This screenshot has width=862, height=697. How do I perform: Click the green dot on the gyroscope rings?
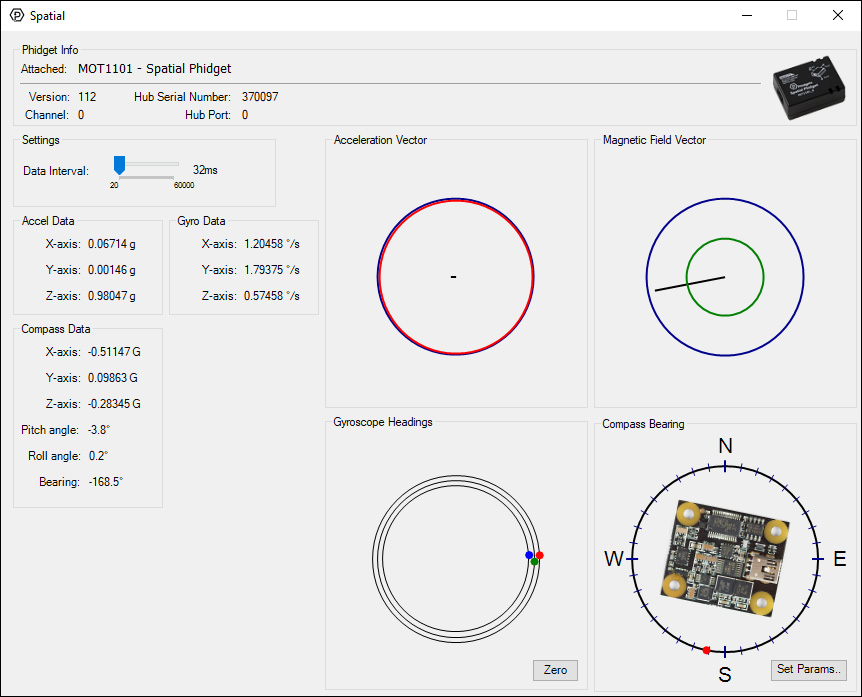coord(534,561)
